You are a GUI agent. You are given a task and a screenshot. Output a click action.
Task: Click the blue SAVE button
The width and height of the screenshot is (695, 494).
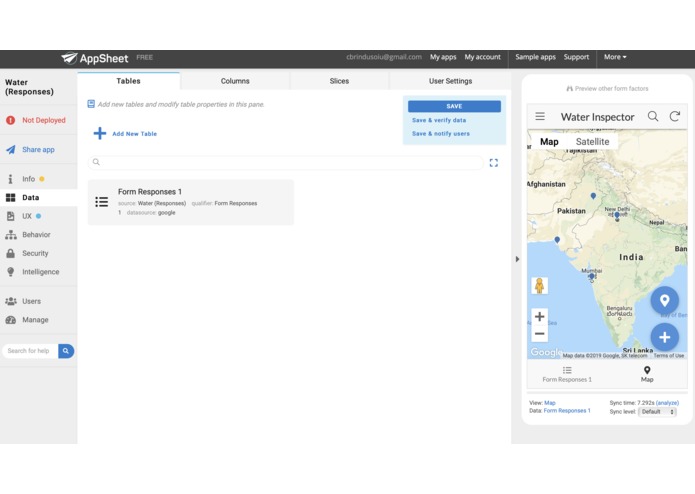454,106
